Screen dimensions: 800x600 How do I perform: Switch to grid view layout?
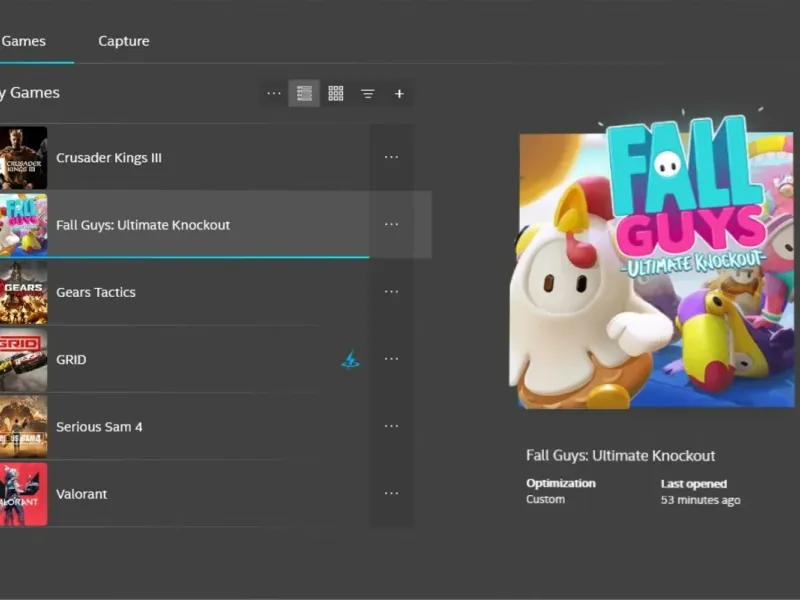(x=336, y=93)
